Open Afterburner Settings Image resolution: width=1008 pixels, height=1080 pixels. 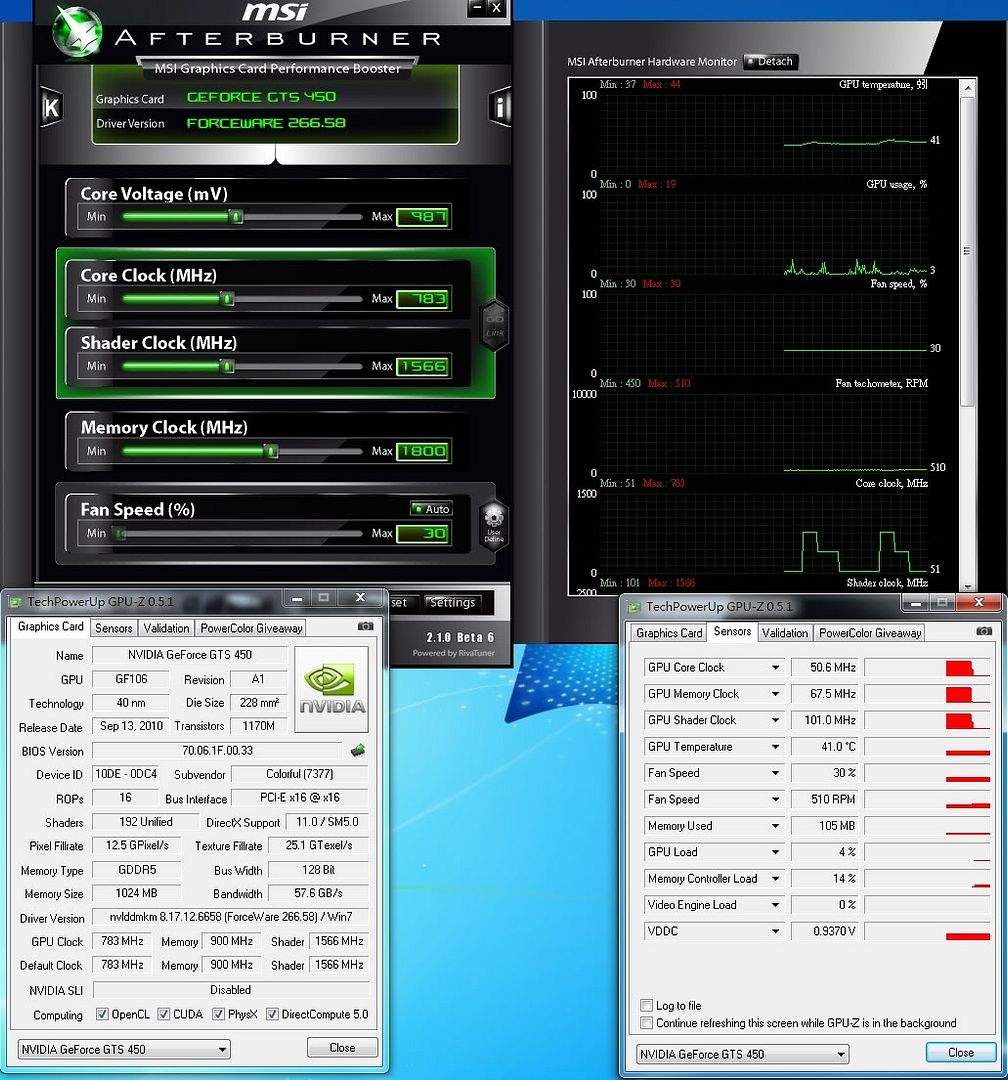(452, 603)
